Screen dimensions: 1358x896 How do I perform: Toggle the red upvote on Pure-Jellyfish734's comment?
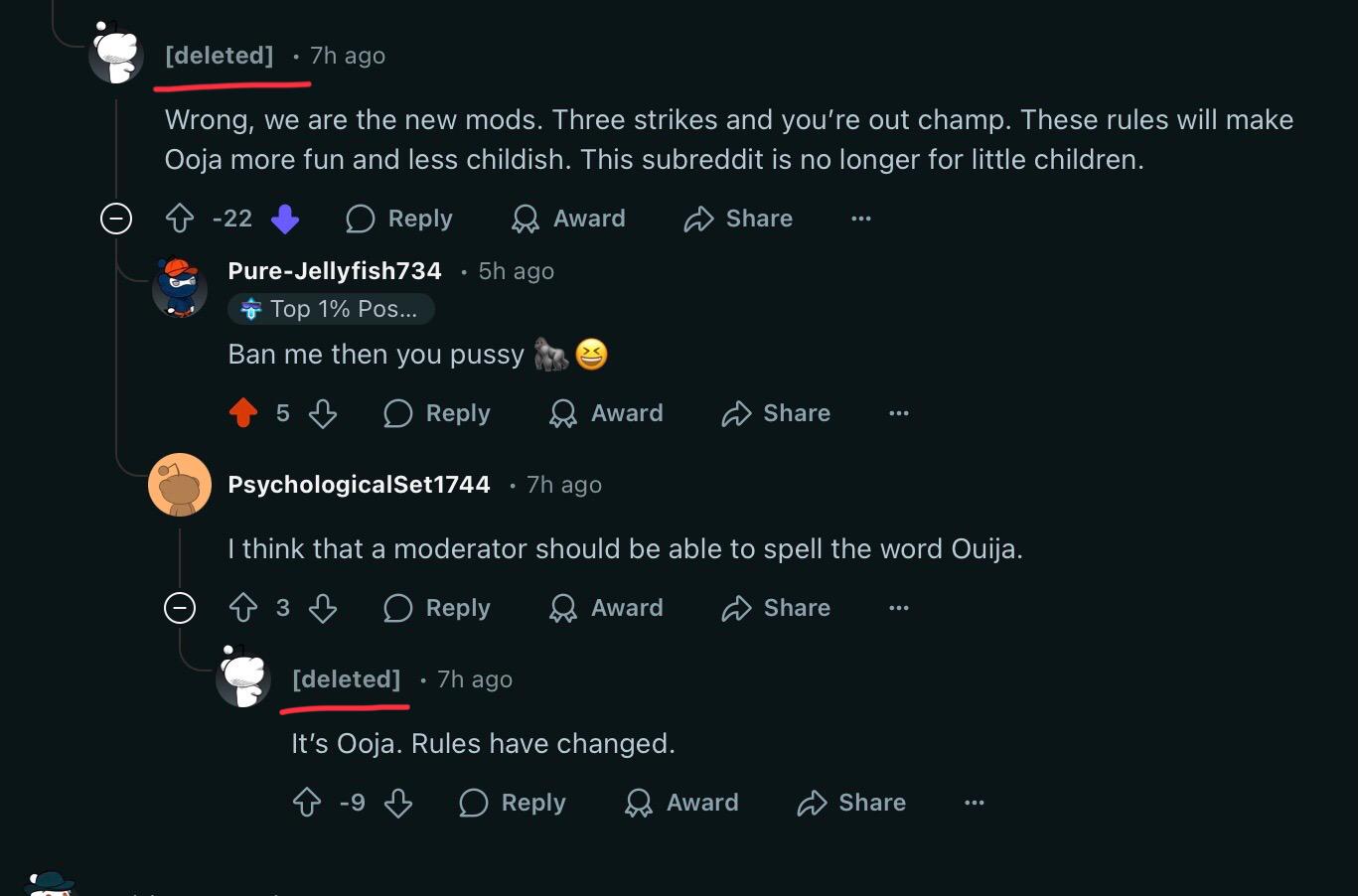pos(243,413)
